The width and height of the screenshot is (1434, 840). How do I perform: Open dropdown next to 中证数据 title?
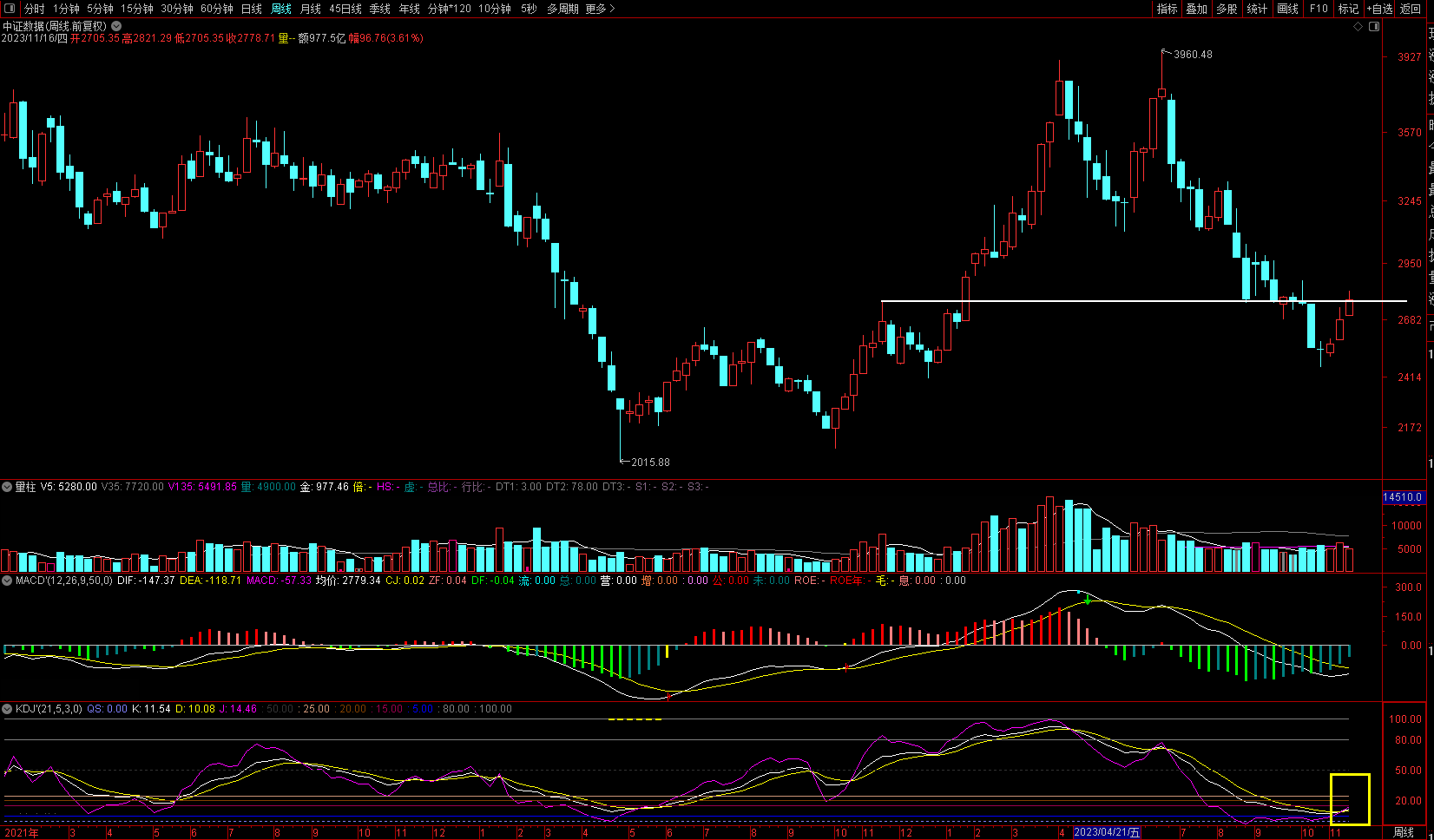coord(116,27)
